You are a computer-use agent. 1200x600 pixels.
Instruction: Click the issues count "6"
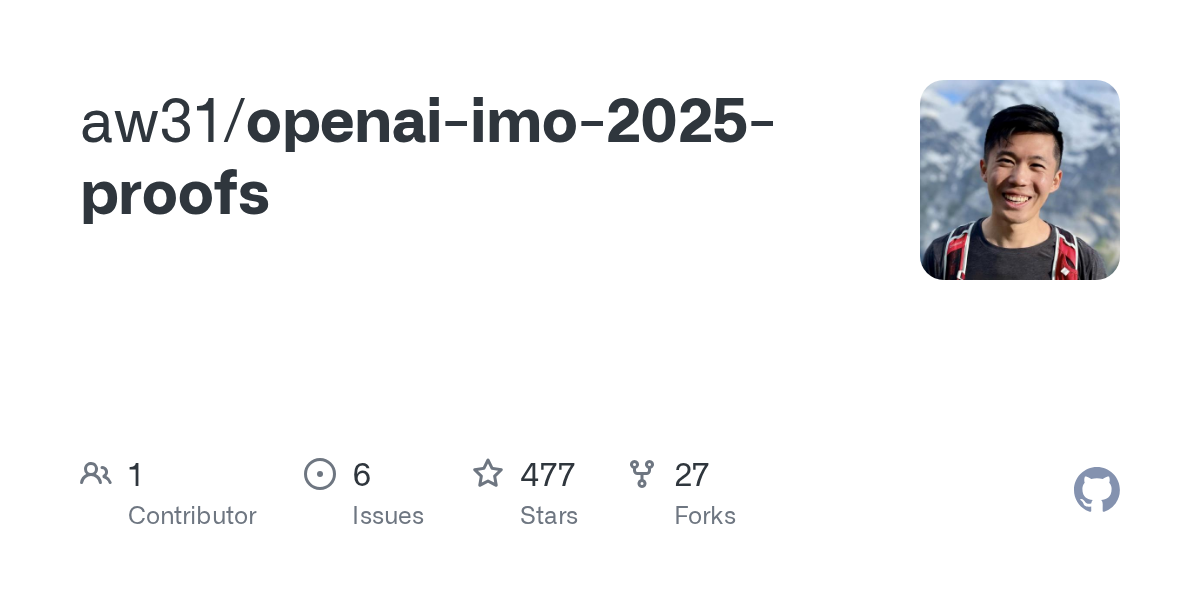point(362,475)
